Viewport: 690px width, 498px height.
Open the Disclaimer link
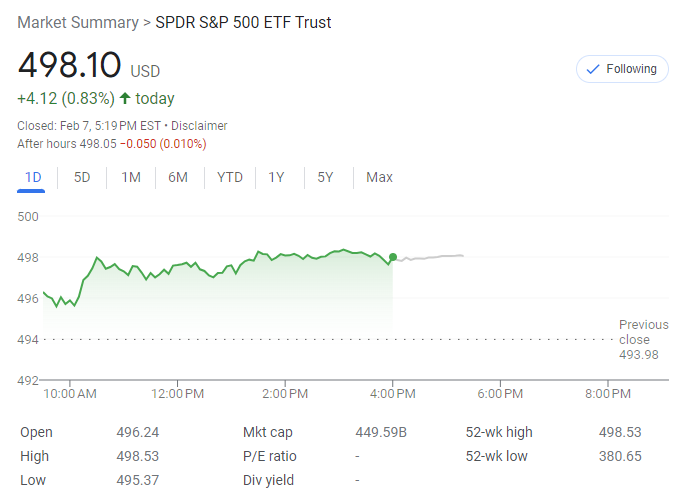[x=199, y=126]
